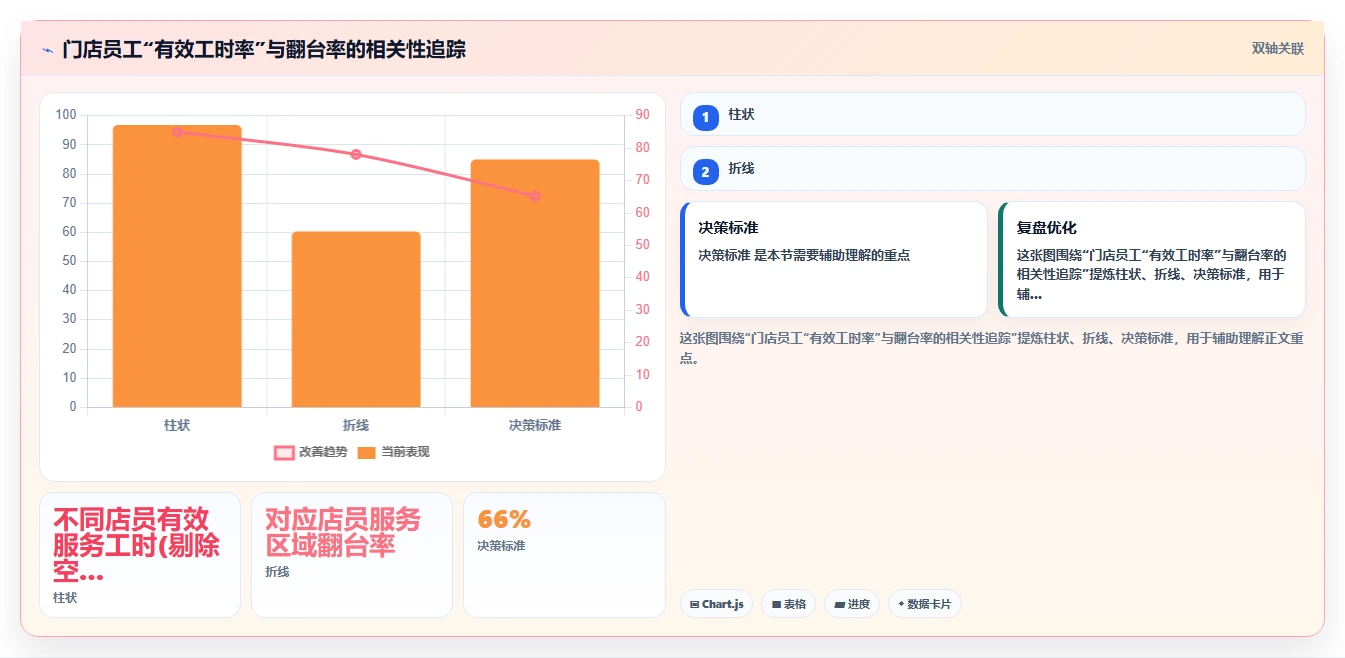Click the orange bar above 柱状
Screen dimensions: 1345x658
click(177, 266)
